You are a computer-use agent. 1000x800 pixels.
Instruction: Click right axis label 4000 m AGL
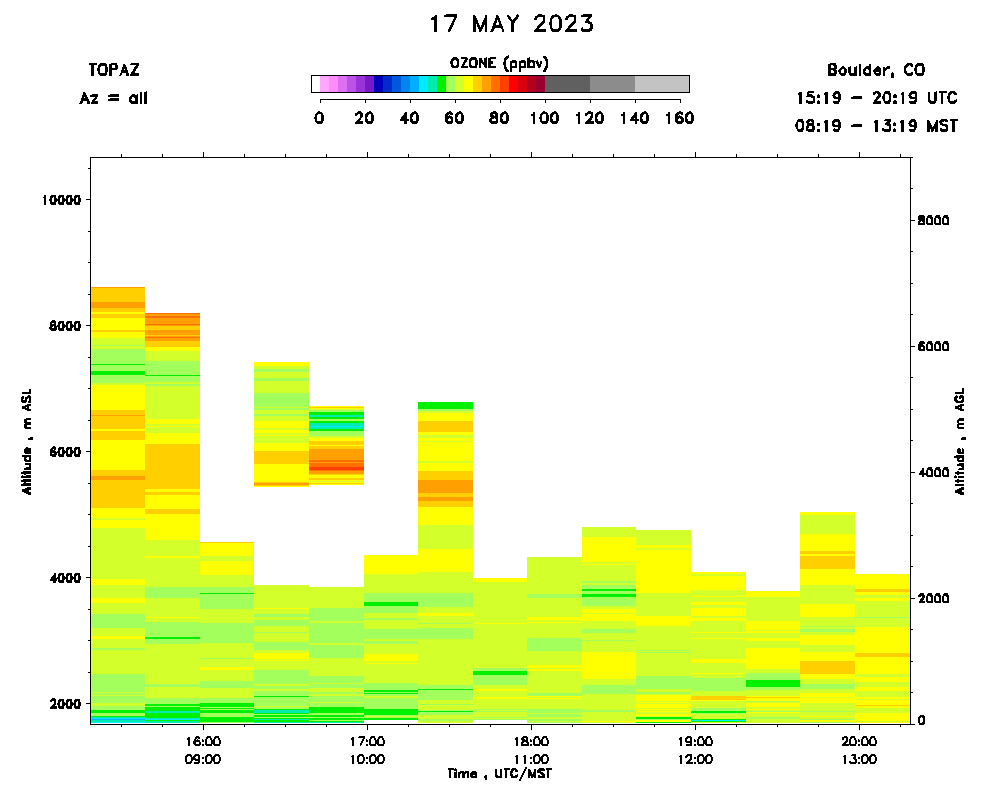(933, 473)
